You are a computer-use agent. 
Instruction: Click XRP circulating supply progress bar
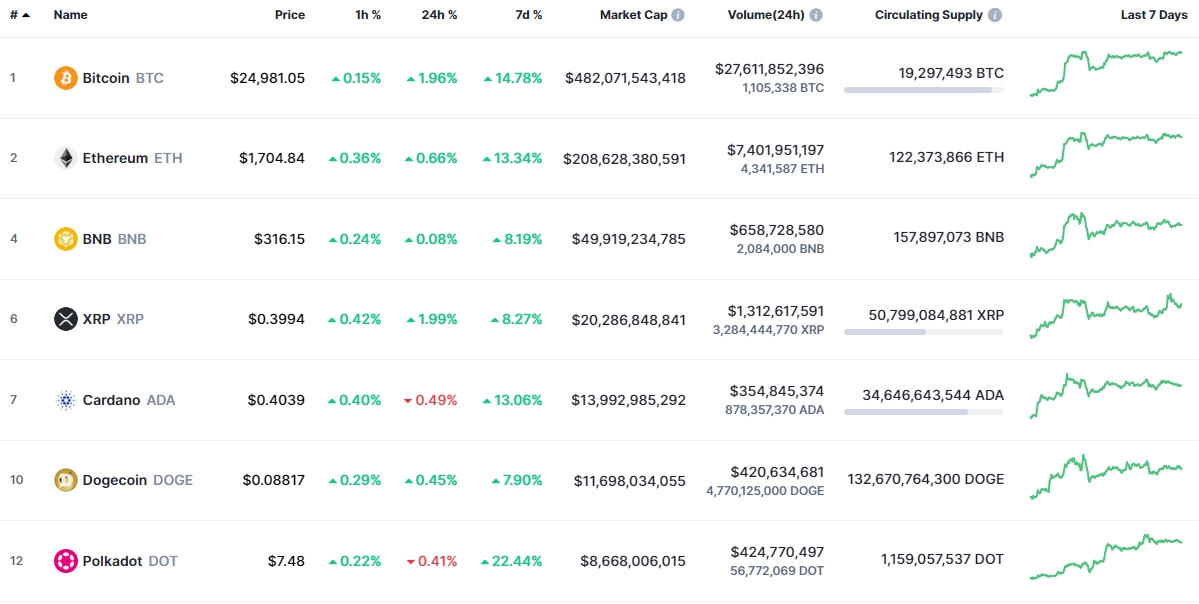point(924,332)
